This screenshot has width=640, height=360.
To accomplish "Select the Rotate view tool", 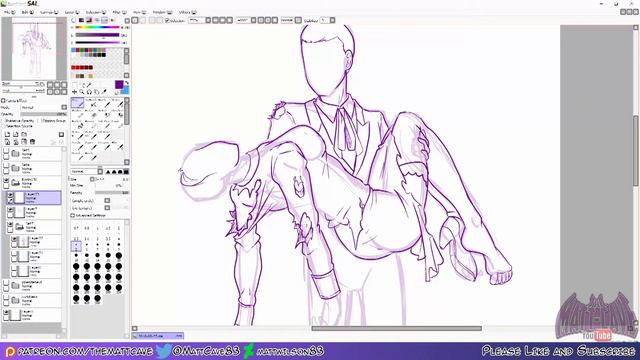I will (89, 92).
